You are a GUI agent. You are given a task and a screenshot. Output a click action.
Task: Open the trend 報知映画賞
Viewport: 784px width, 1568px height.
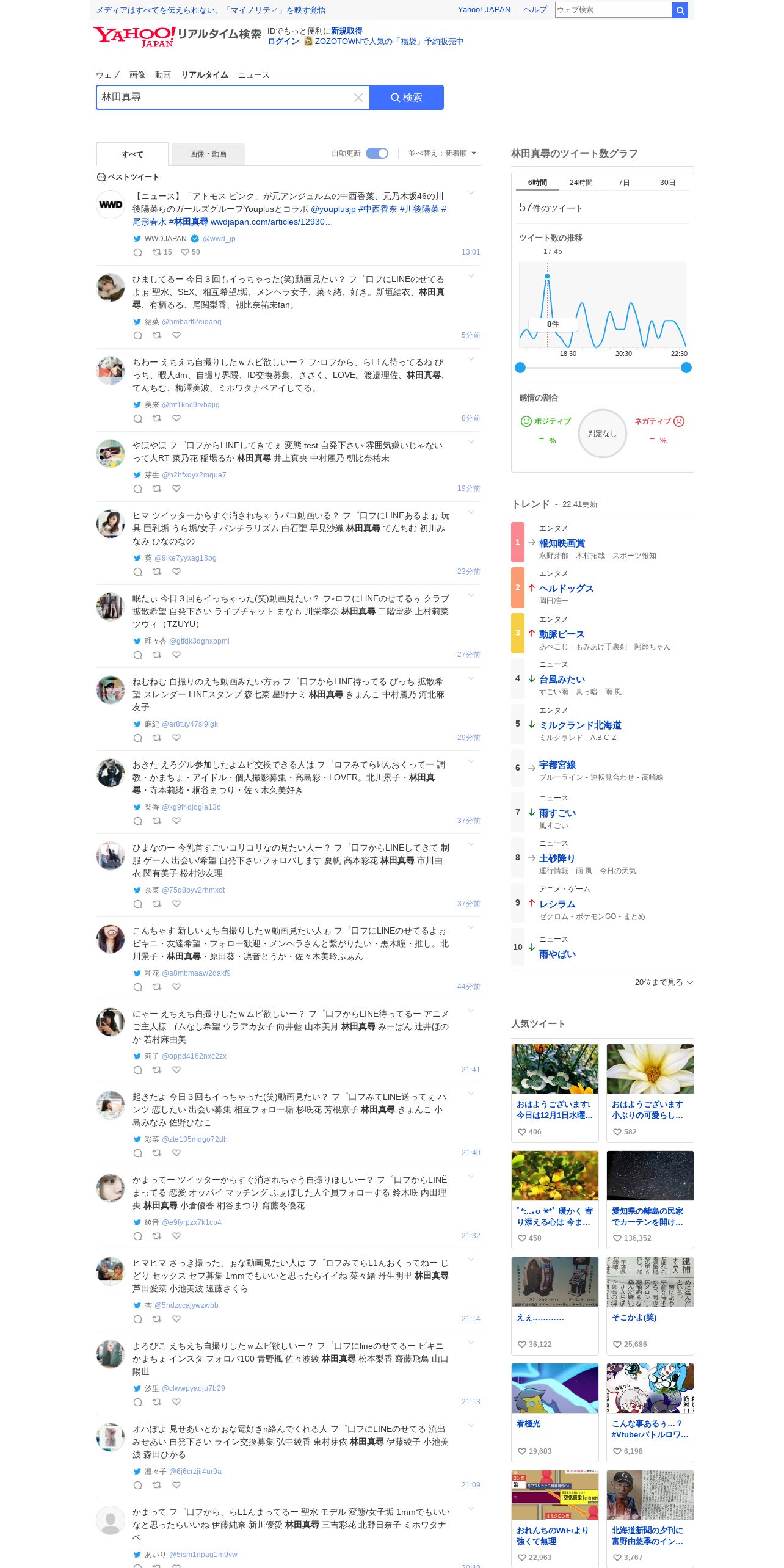(x=562, y=543)
